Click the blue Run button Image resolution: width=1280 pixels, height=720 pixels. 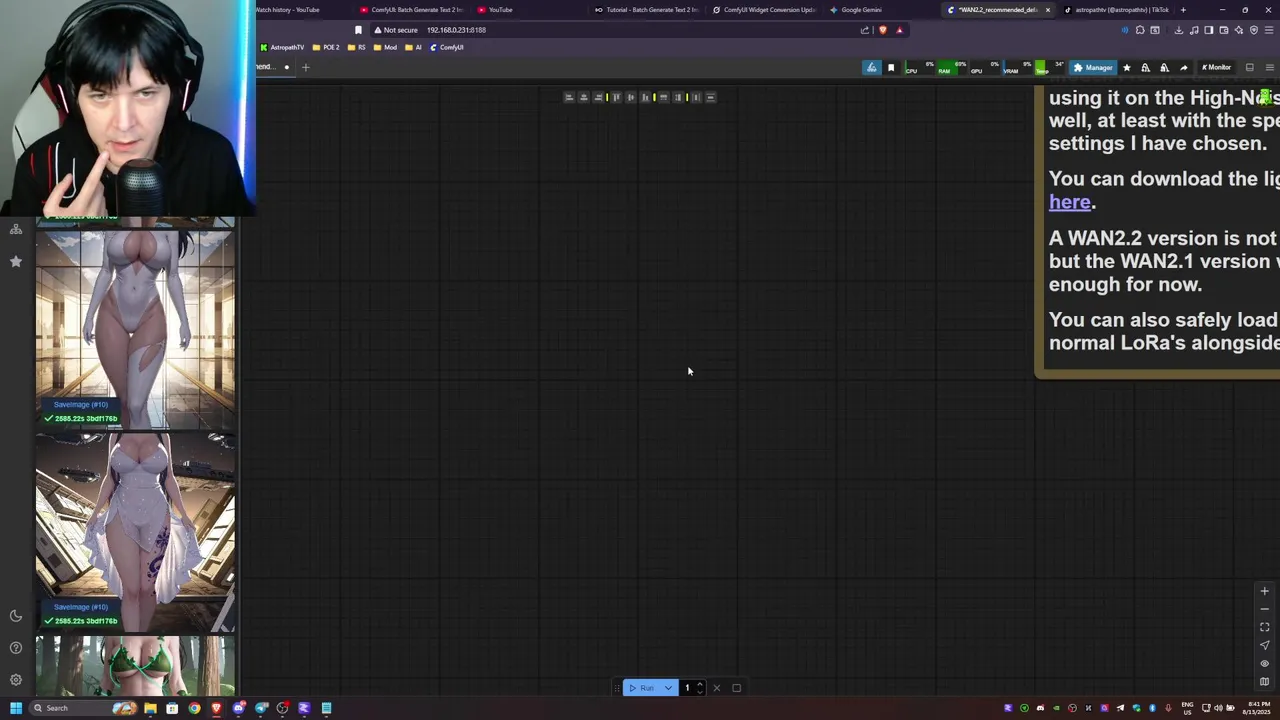642,688
